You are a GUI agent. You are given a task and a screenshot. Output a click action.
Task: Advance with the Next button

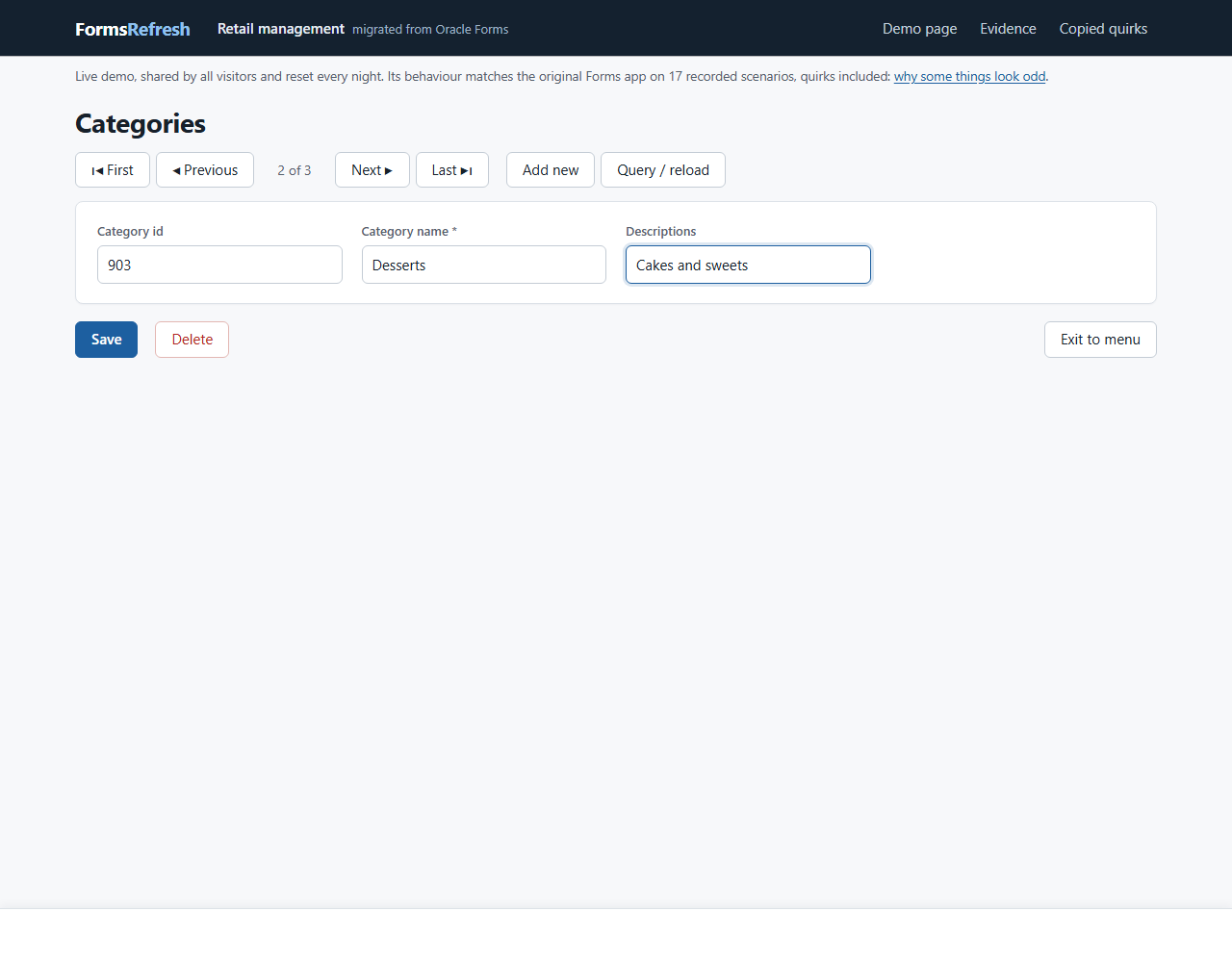372,170
